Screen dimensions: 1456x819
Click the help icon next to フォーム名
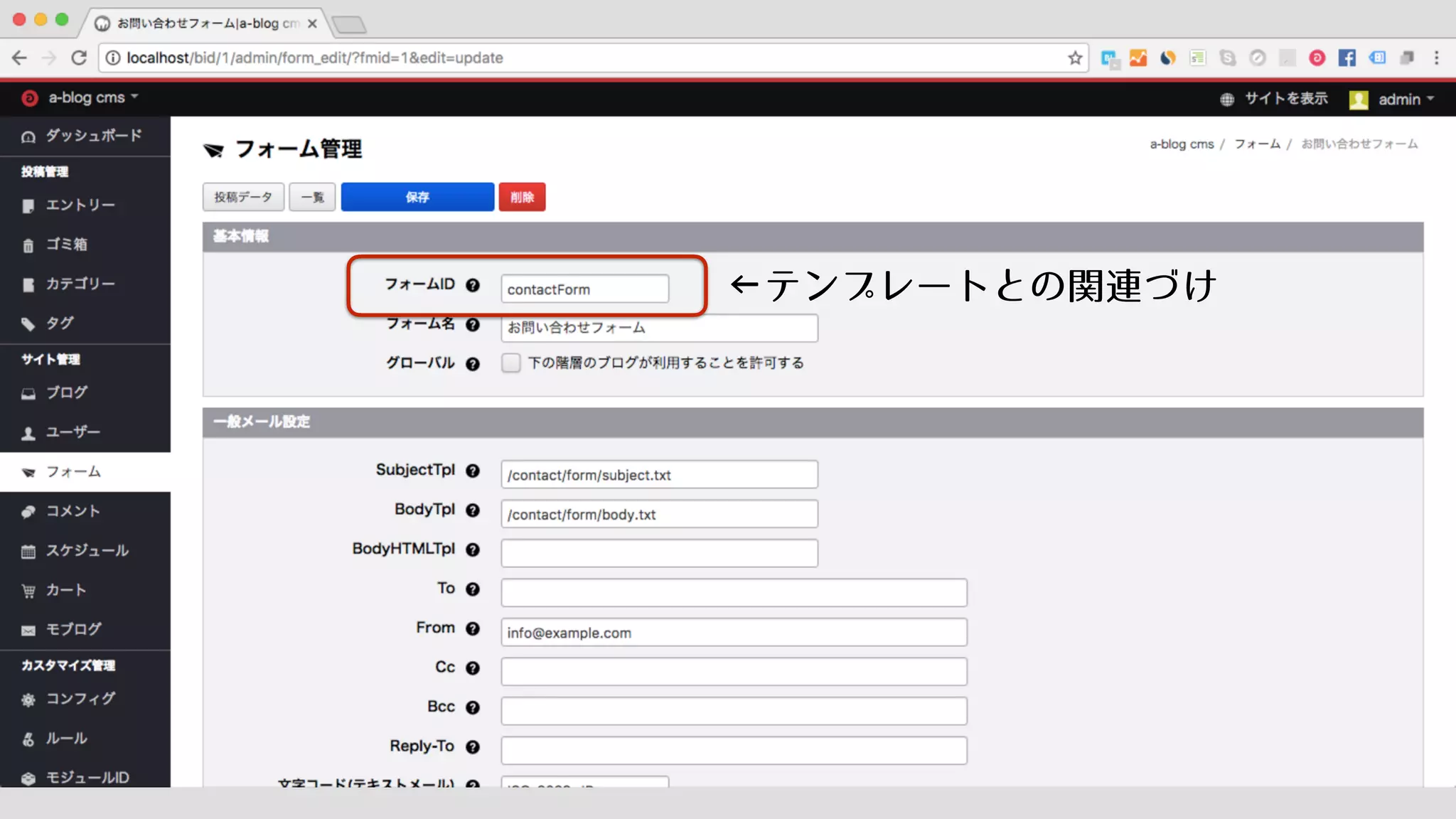(x=473, y=325)
